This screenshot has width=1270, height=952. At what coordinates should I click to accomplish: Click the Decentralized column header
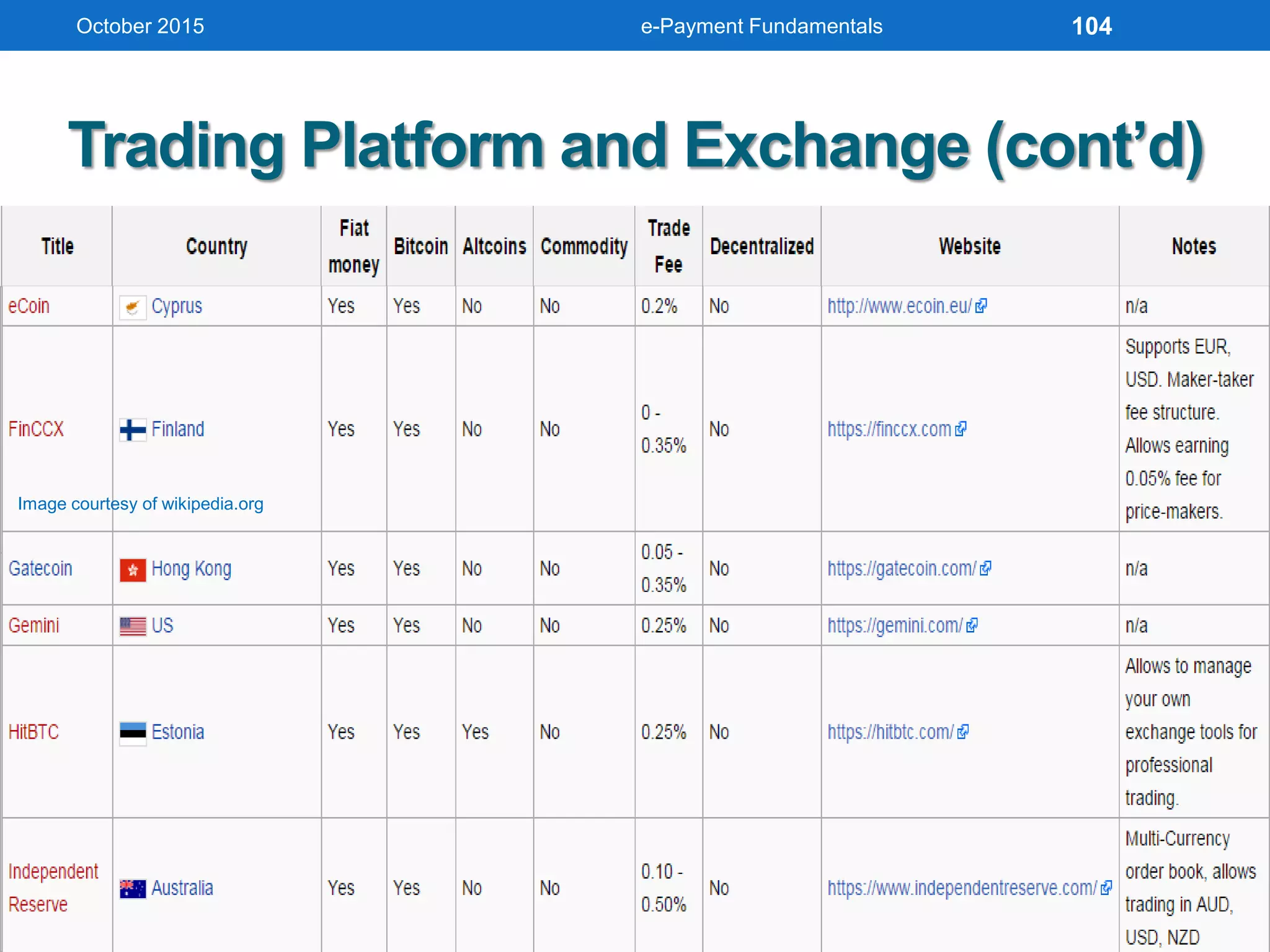click(762, 247)
